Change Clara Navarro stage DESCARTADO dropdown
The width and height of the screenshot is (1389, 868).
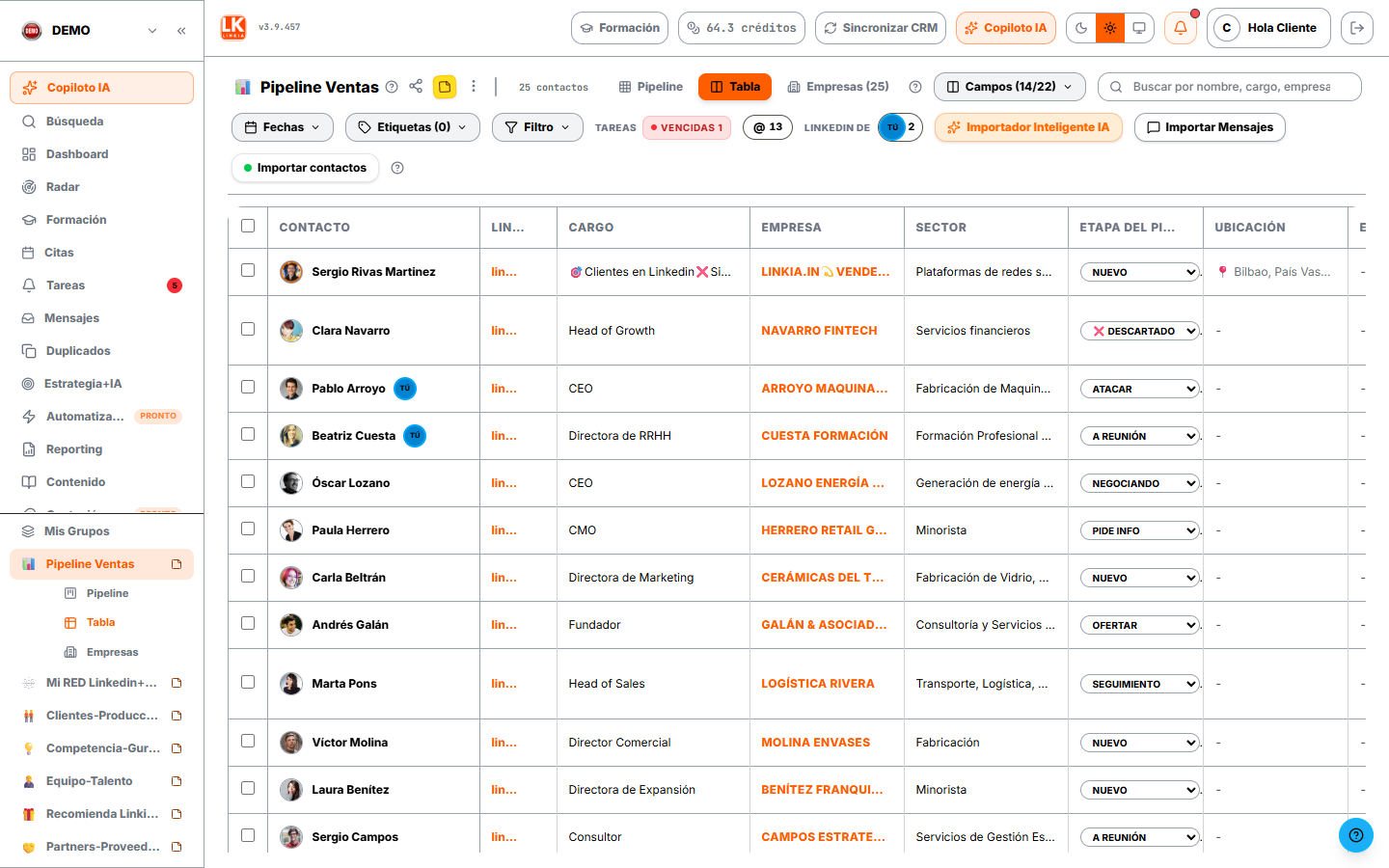pos(1140,331)
